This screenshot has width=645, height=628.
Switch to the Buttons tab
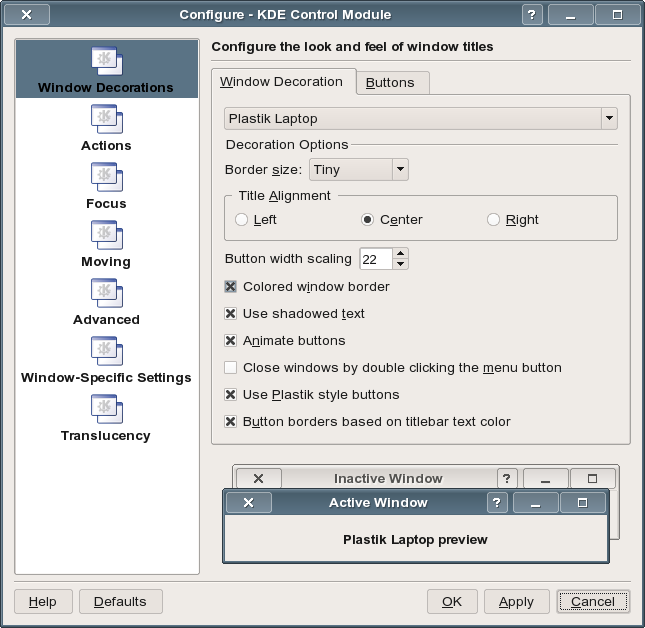392,83
